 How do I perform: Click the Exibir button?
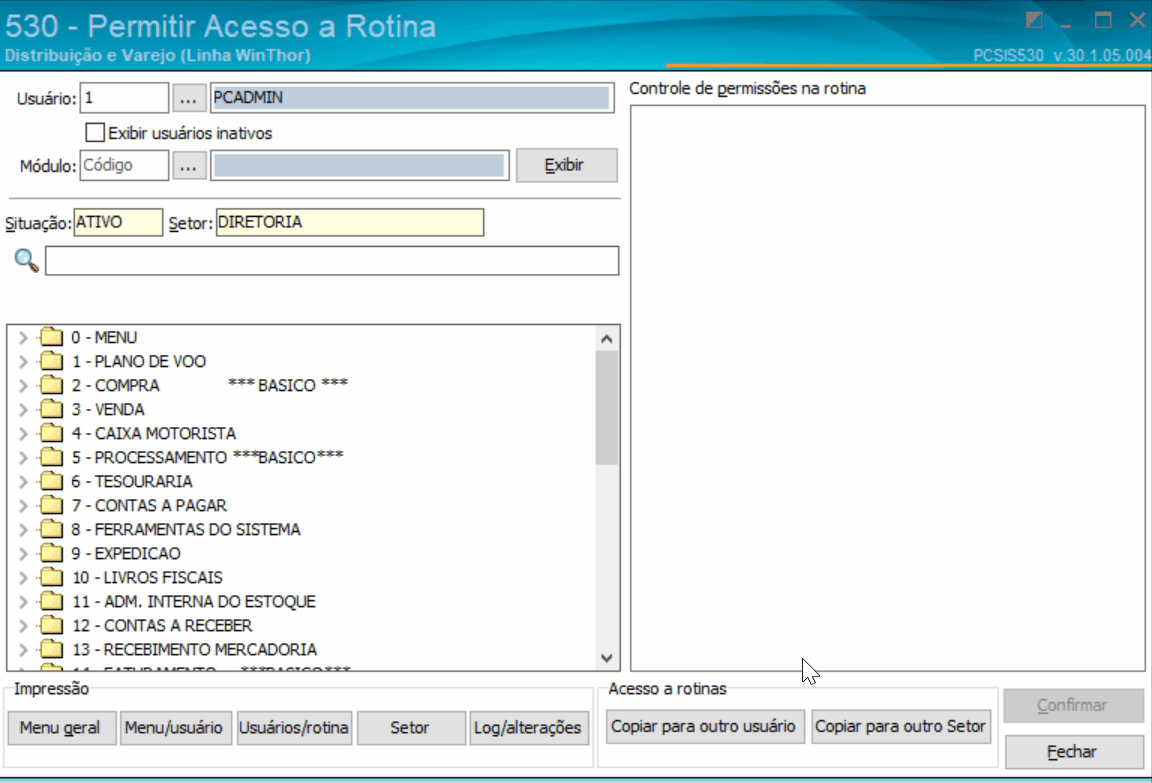(566, 165)
